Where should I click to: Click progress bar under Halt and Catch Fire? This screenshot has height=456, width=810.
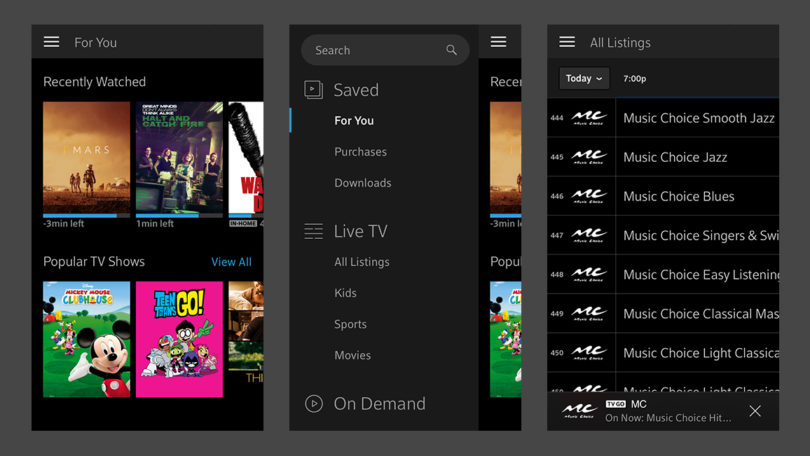179,216
